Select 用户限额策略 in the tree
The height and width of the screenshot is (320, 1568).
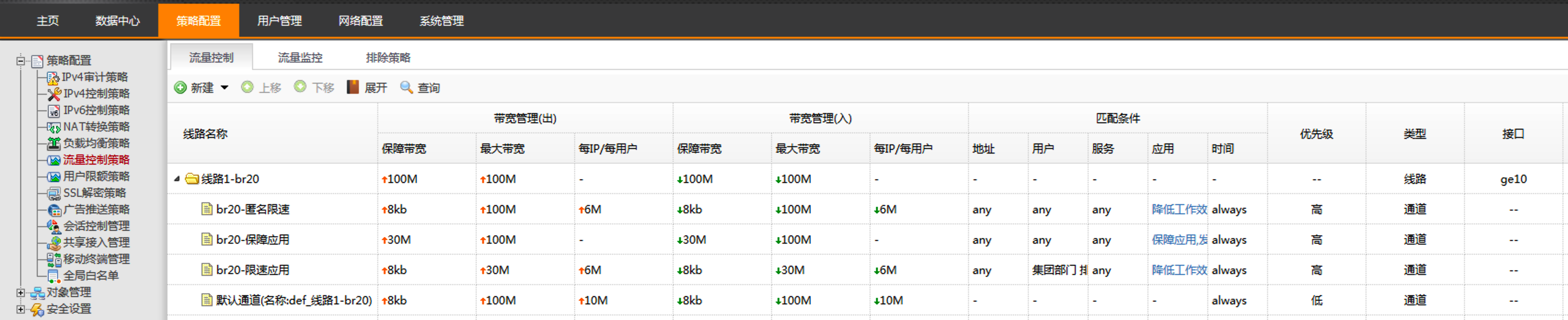[96, 177]
